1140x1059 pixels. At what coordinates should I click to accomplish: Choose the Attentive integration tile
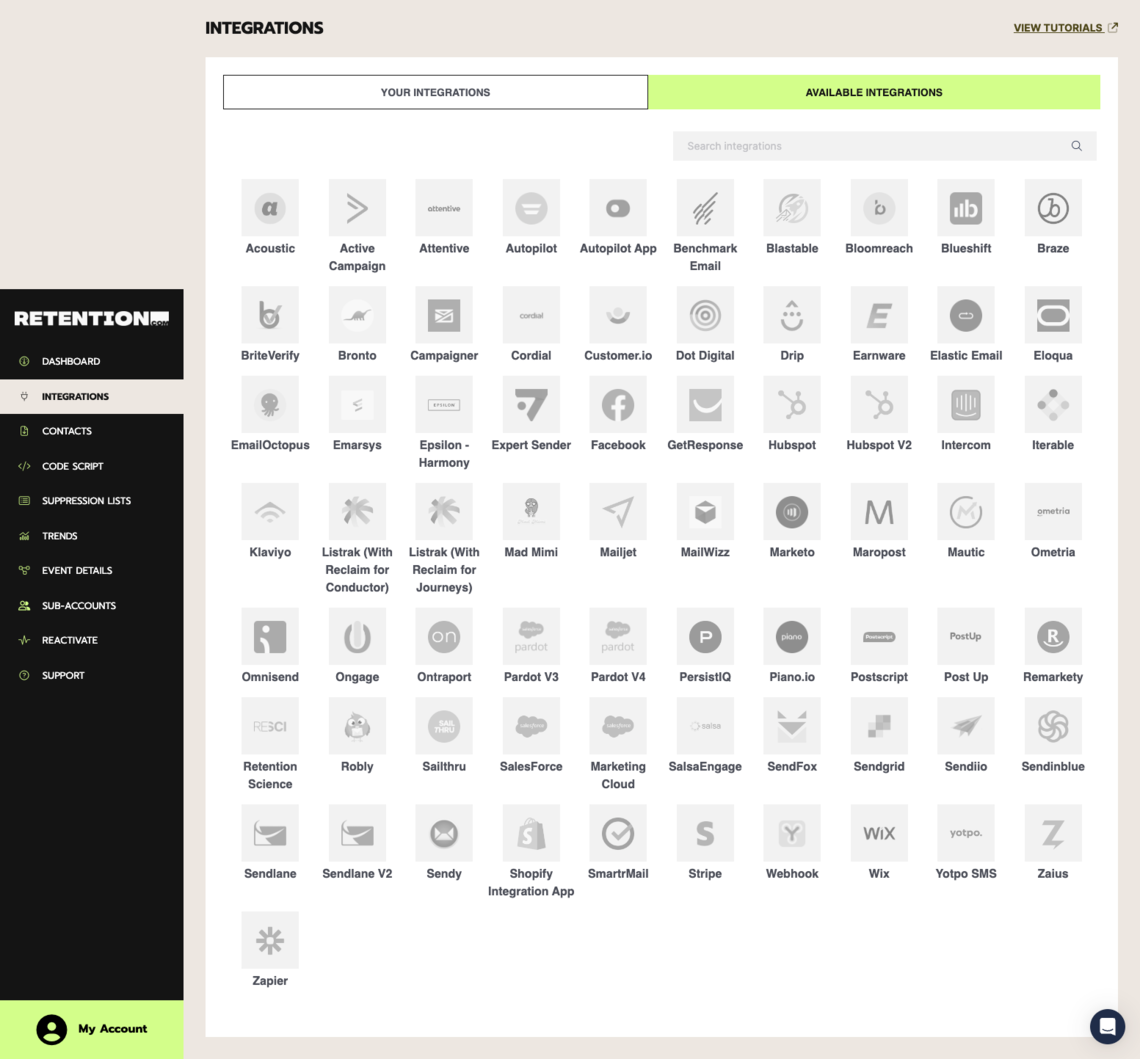click(444, 208)
